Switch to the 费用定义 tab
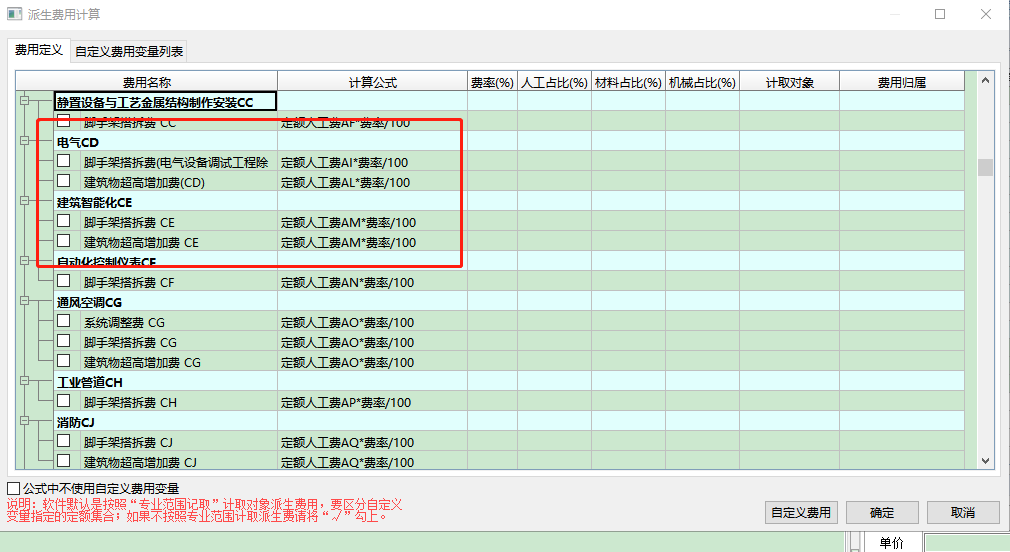1010x552 pixels. [x=39, y=50]
